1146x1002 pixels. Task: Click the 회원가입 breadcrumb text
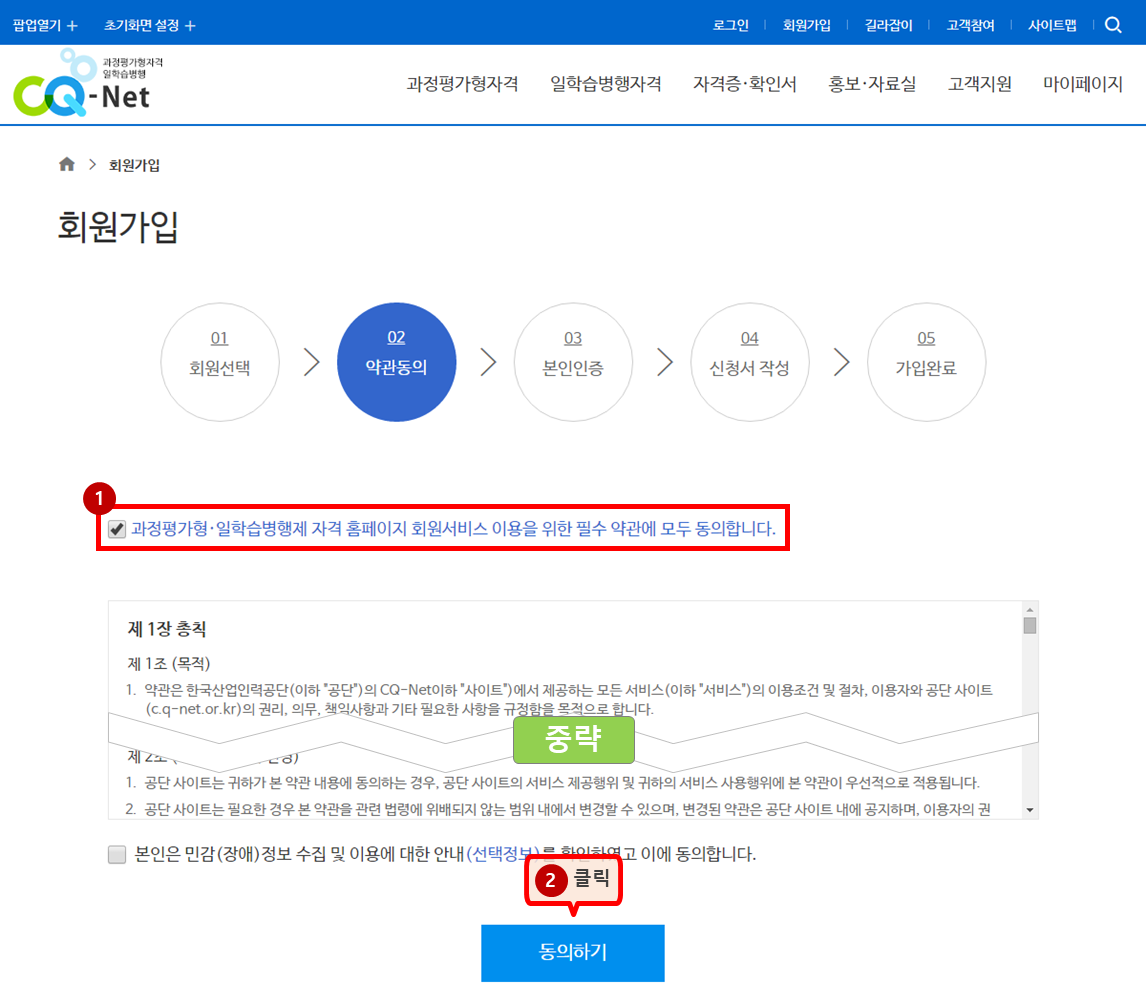point(134,165)
